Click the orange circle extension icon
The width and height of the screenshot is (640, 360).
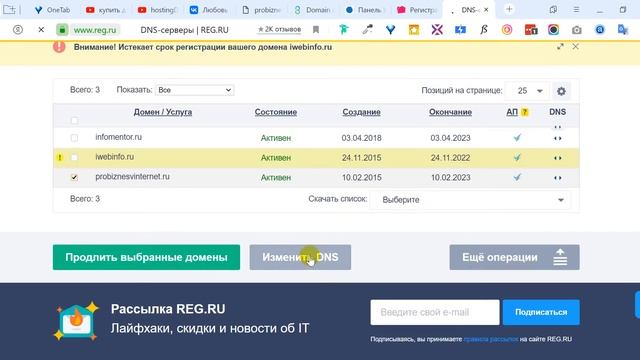[507, 29]
